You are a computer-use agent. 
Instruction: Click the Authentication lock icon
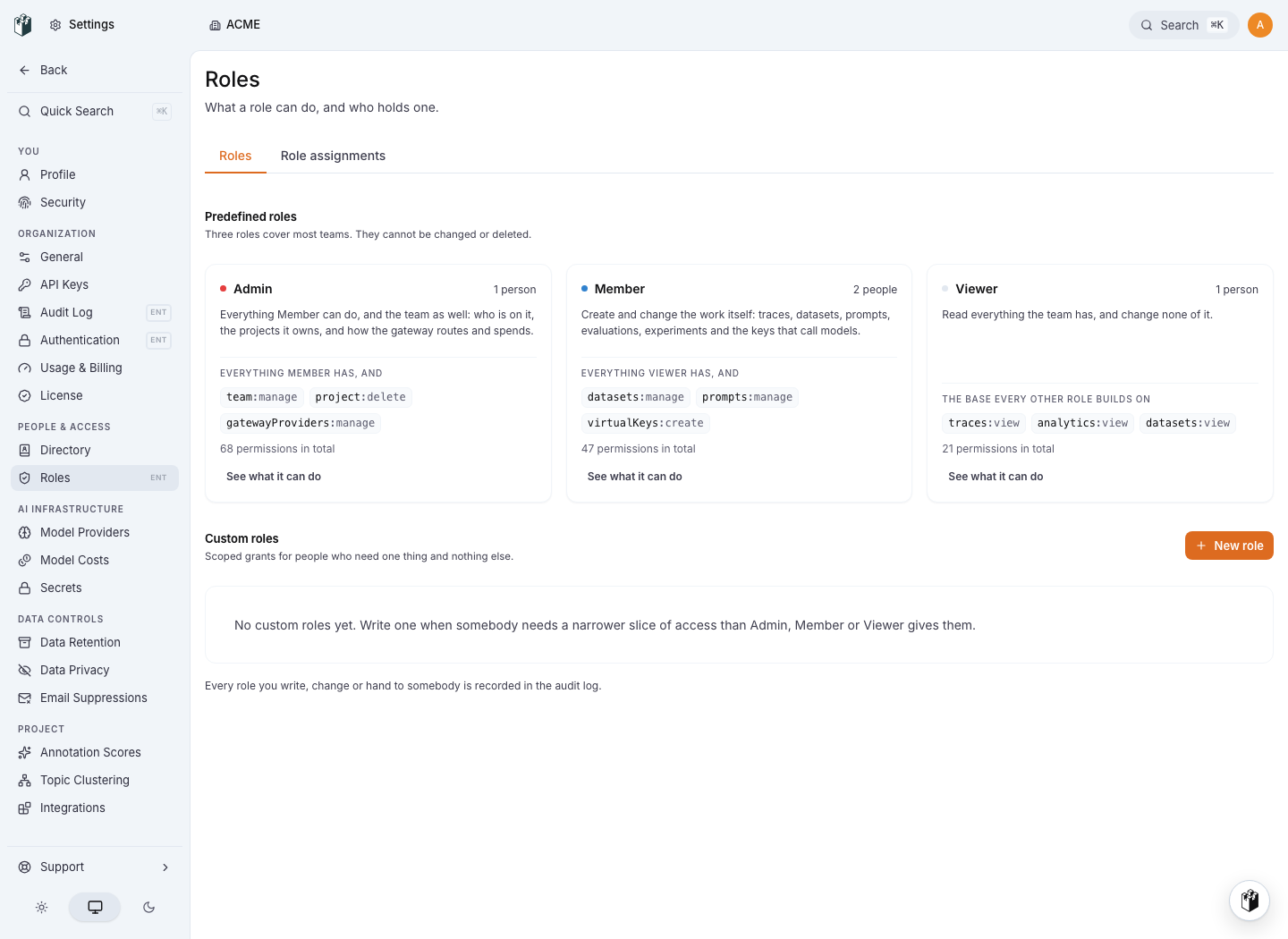point(25,340)
